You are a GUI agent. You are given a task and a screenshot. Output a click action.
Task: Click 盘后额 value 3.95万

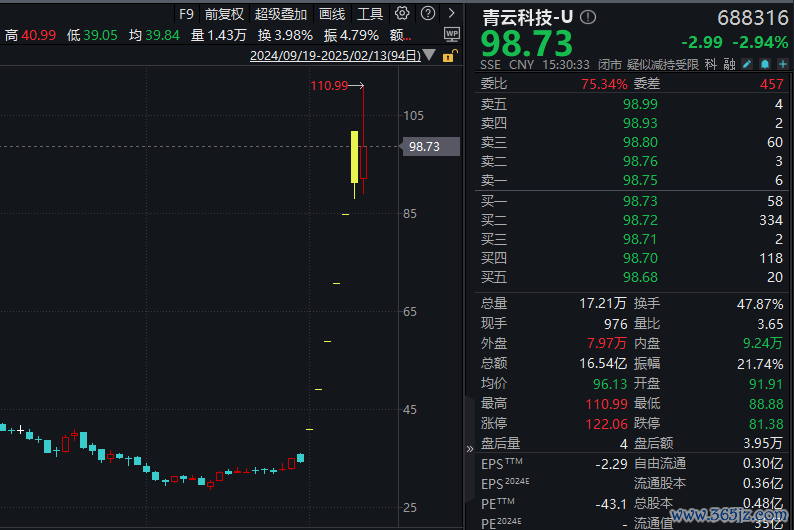pyautogui.click(x=763, y=444)
